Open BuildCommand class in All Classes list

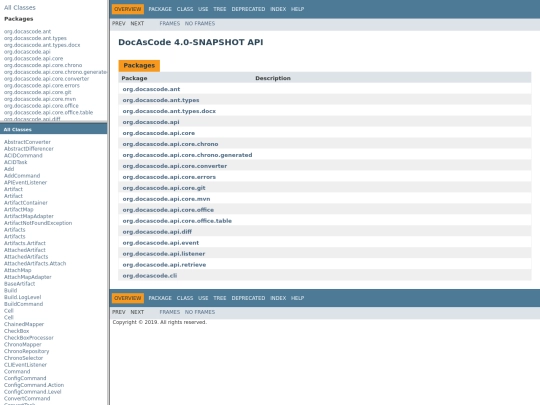point(23,304)
